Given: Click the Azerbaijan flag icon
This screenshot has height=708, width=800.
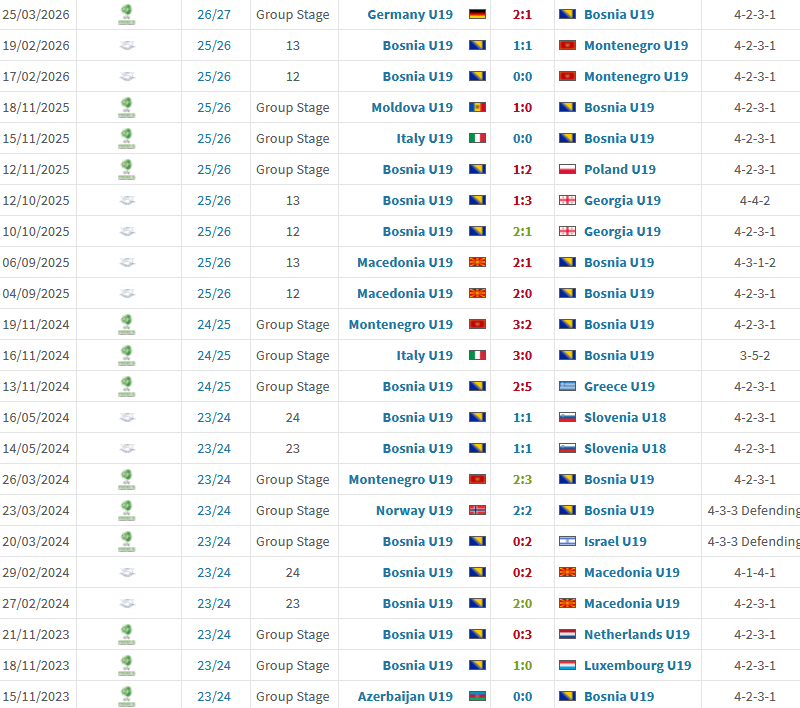Looking at the screenshot, I should 477,697.
